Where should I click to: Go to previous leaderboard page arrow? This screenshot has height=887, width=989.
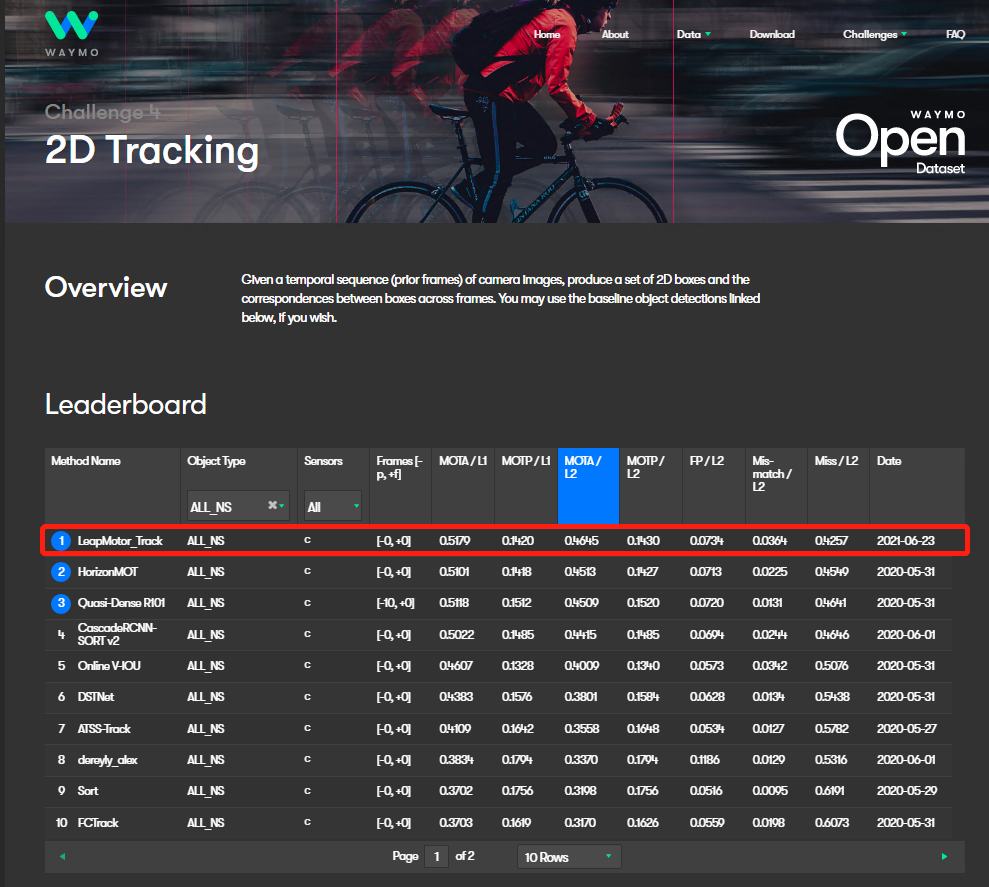point(62,856)
